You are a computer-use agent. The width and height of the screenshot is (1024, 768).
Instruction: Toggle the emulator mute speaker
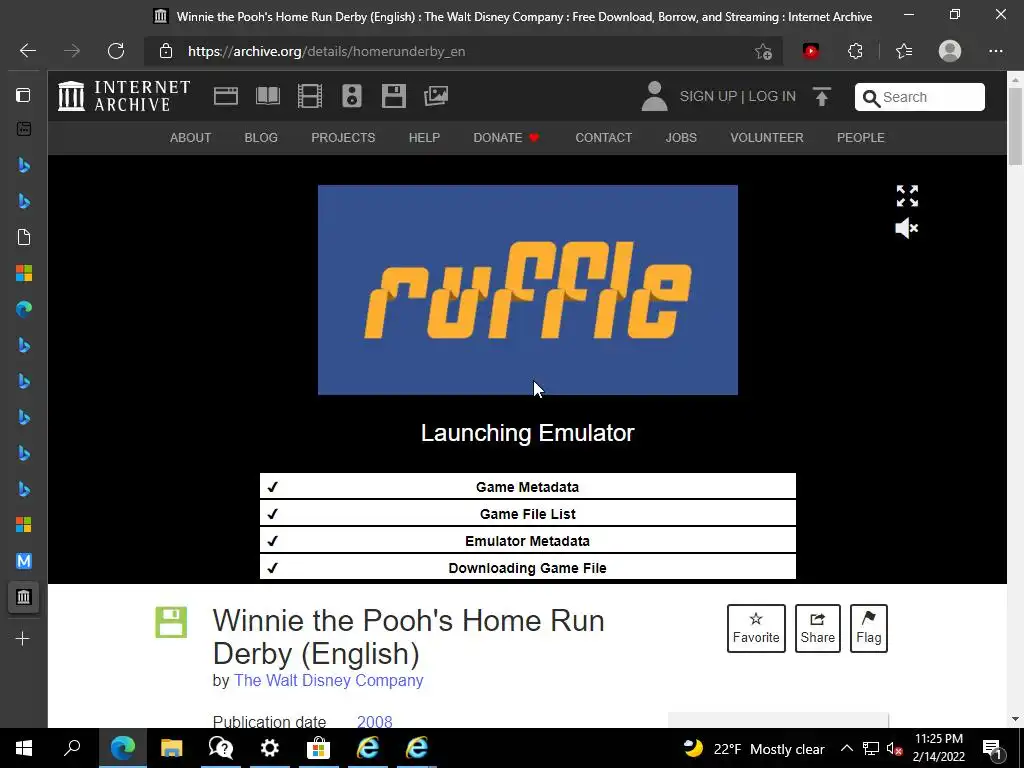[x=906, y=229]
